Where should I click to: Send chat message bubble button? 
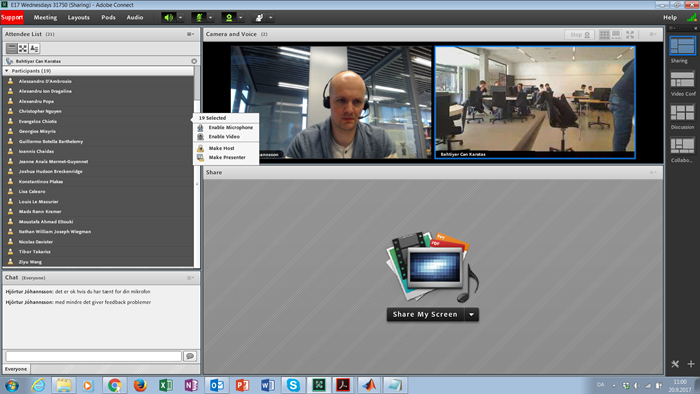click(190, 356)
